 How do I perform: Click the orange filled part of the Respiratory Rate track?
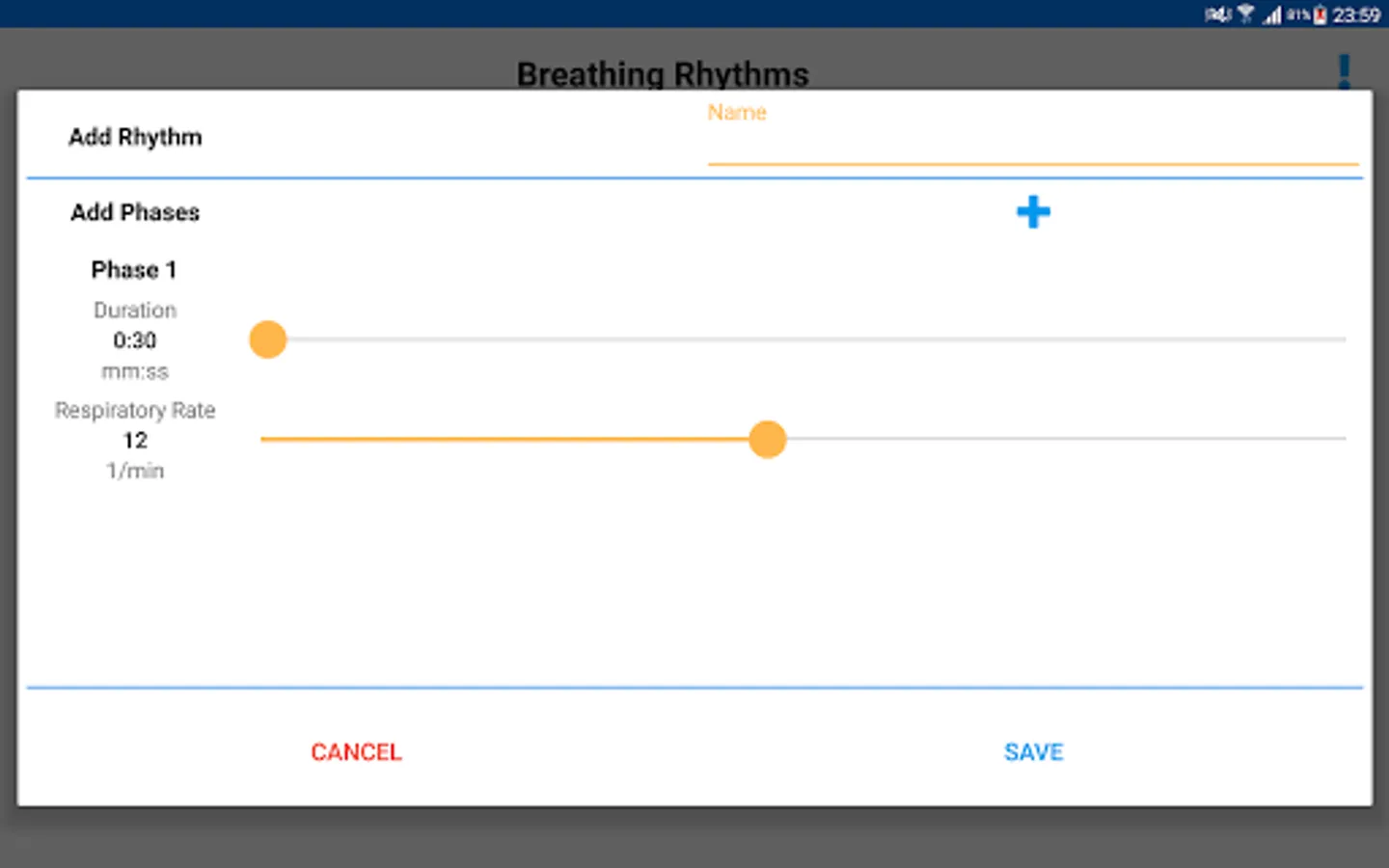(504, 439)
